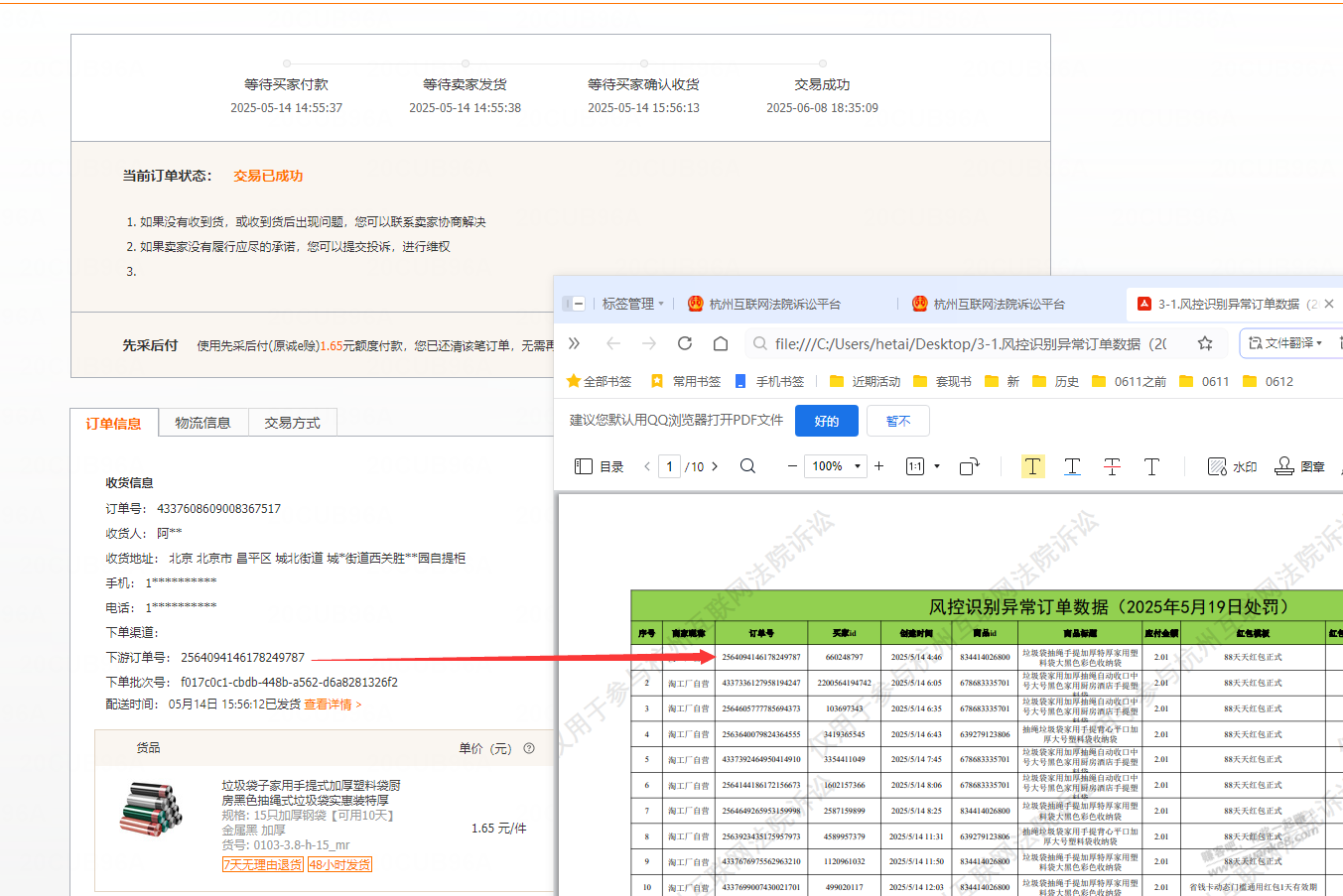Click the PDF page number field
The image size is (1343, 896).
click(670, 466)
